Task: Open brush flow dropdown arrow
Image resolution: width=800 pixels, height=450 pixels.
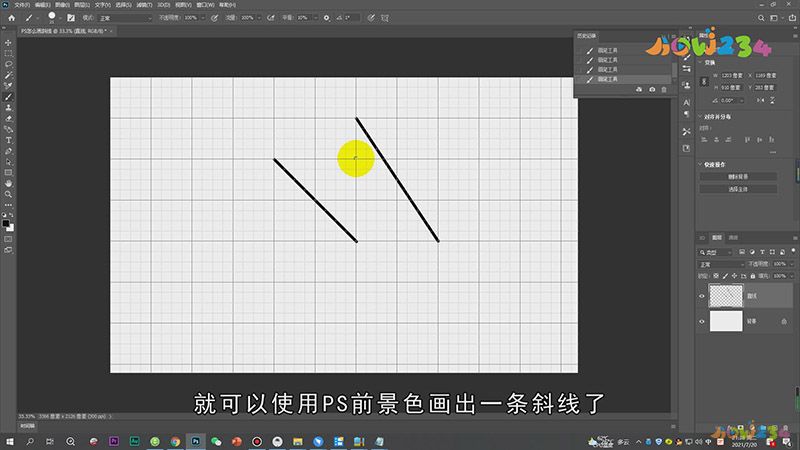Action: [x=260, y=18]
